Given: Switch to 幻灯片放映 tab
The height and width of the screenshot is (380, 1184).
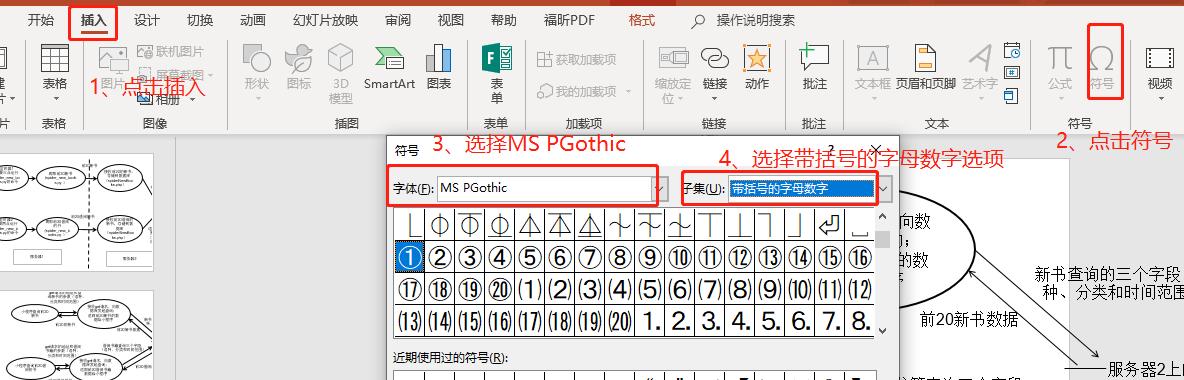Looking at the screenshot, I should pos(325,21).
